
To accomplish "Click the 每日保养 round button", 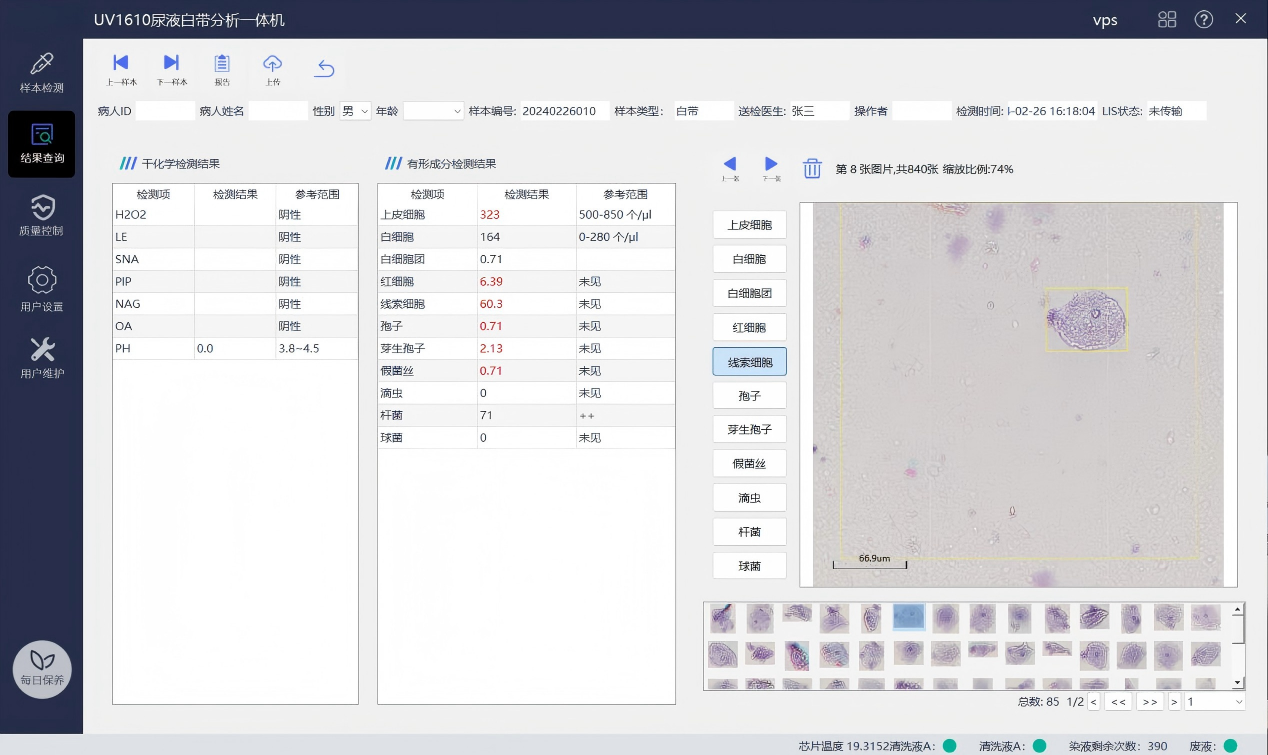I will [x=42, y=669].
